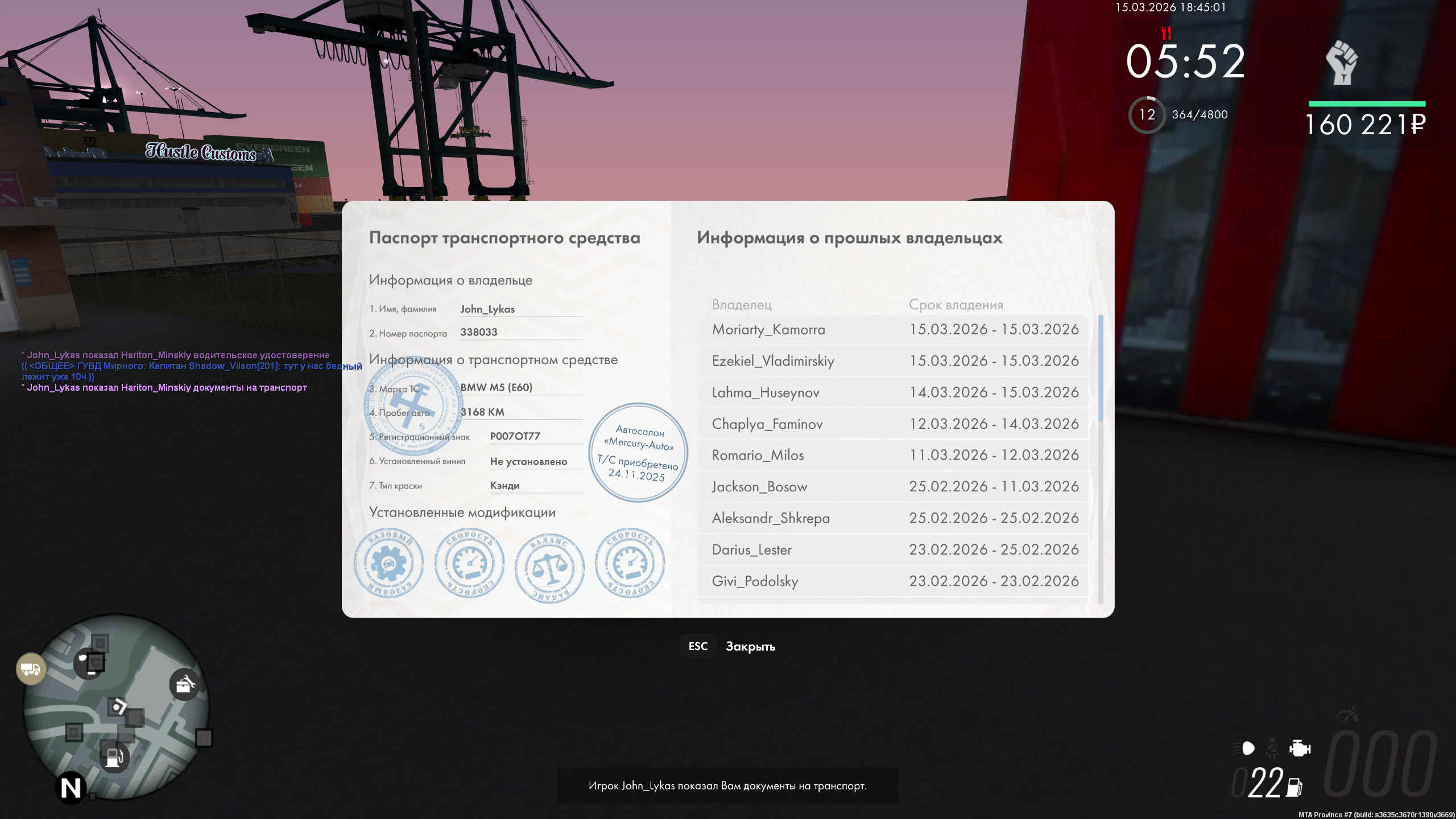
Task: Click the toolbox icon on minimap
Action: [x=184, y=684]
